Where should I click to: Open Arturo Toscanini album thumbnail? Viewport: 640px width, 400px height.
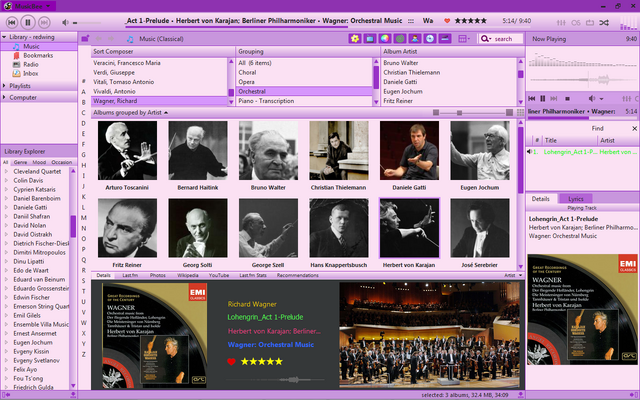[127, 150]
